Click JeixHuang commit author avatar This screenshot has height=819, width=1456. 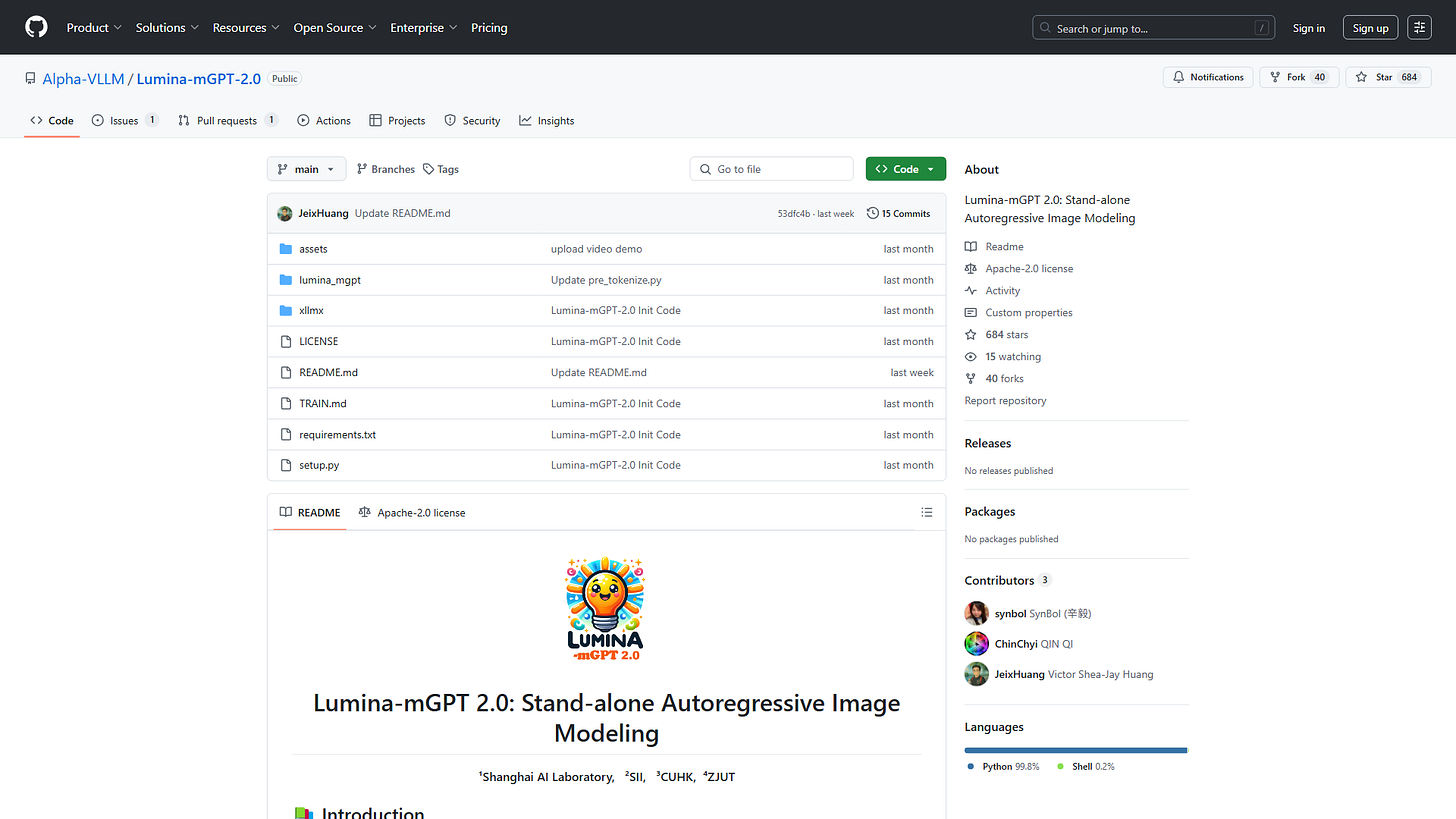[x=285, y=213]
